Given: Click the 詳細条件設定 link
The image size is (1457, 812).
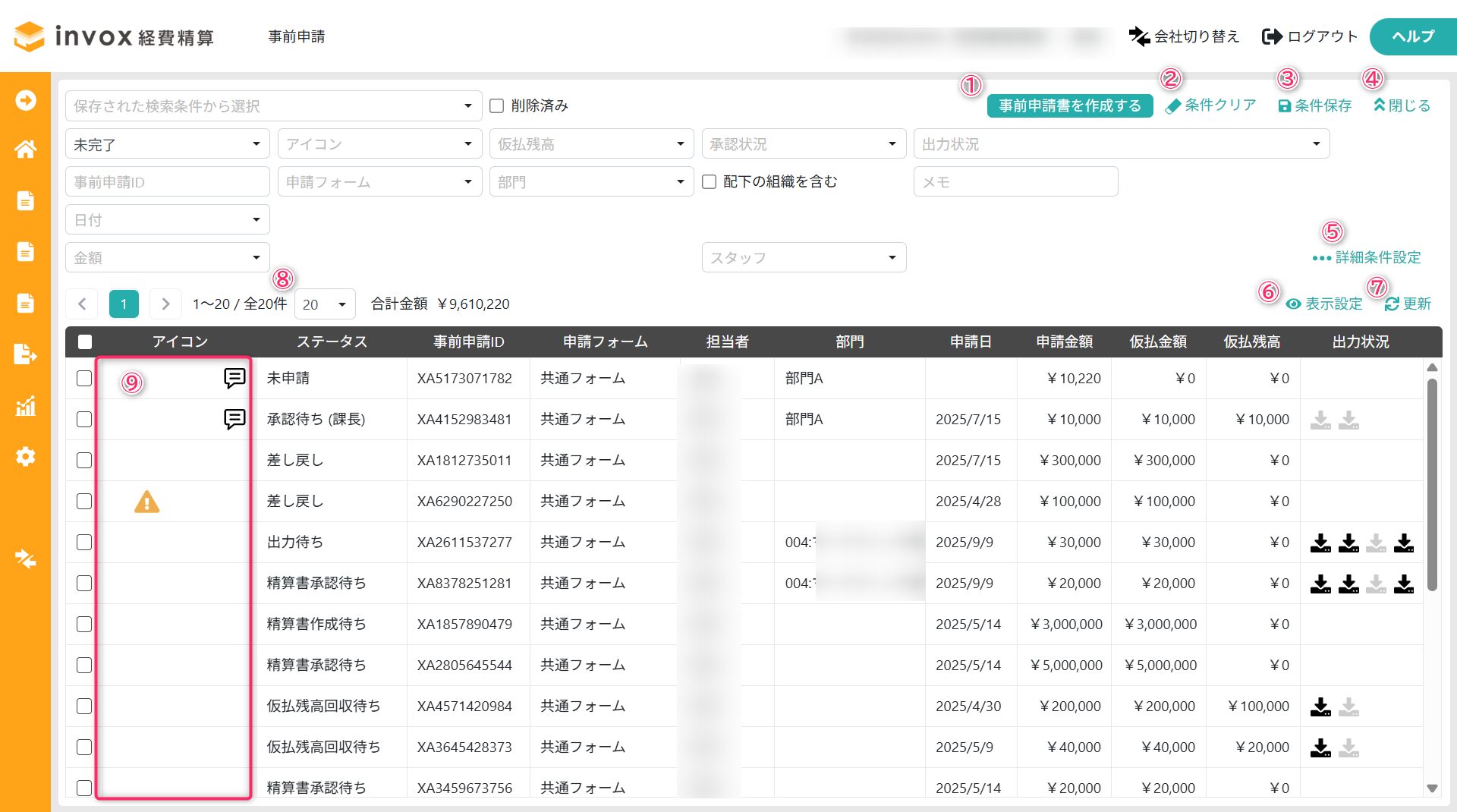Looking at the screenshot, I should (1367, 258).
